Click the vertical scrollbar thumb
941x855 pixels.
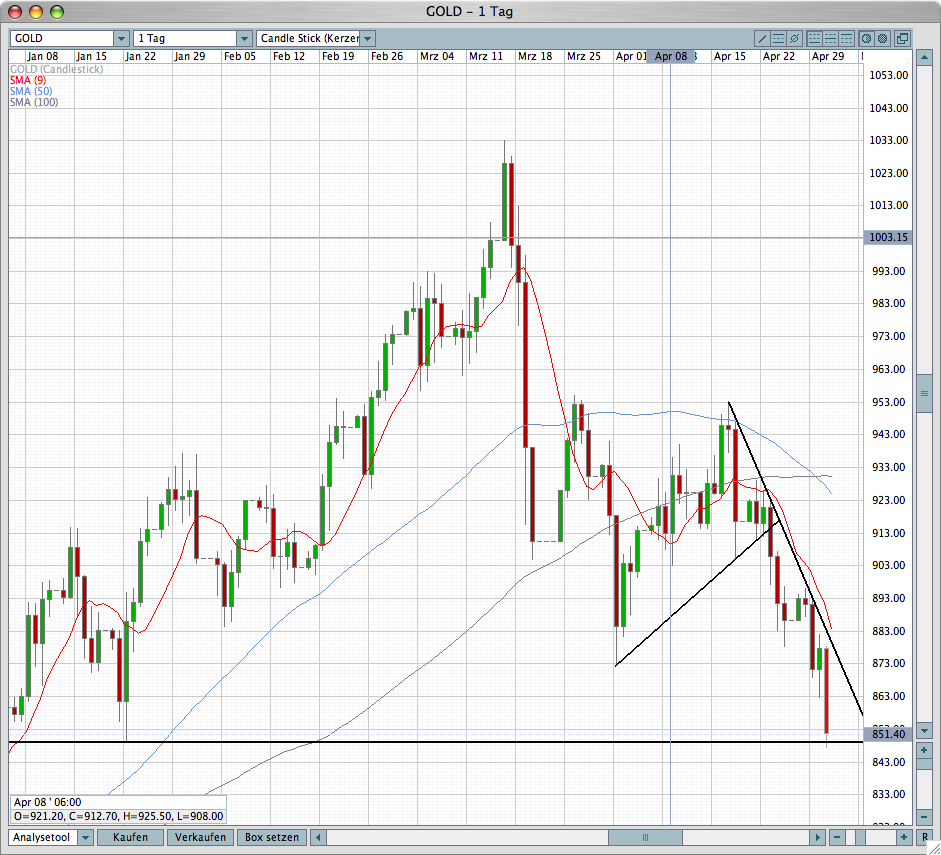coord(924,394)
